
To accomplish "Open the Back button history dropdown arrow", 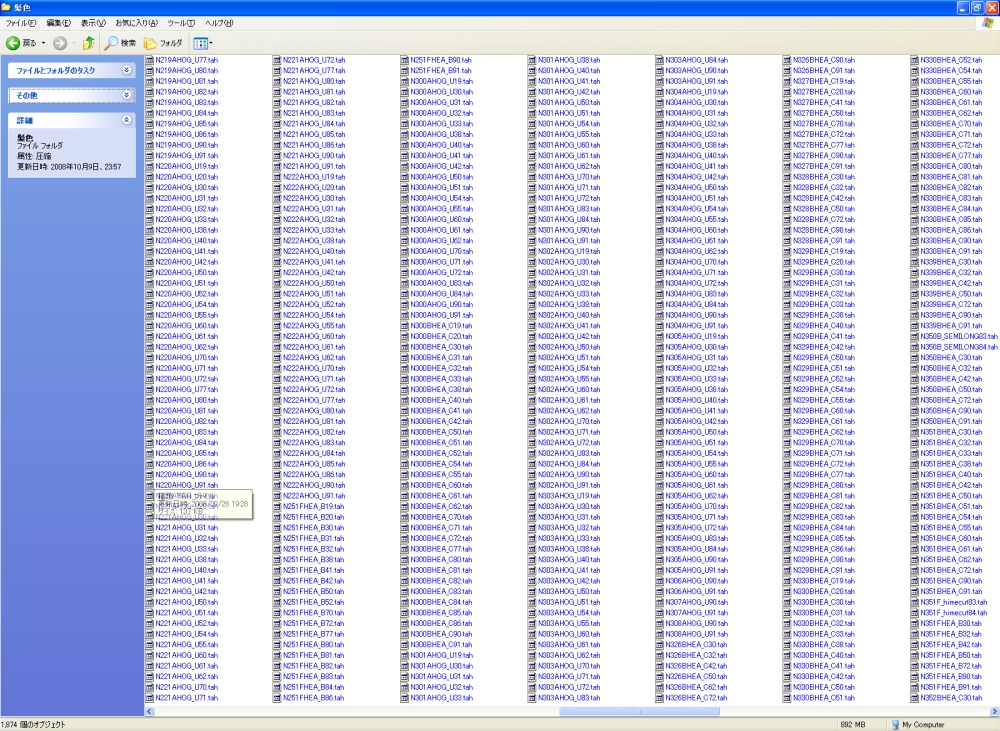I will coord(44,43).
